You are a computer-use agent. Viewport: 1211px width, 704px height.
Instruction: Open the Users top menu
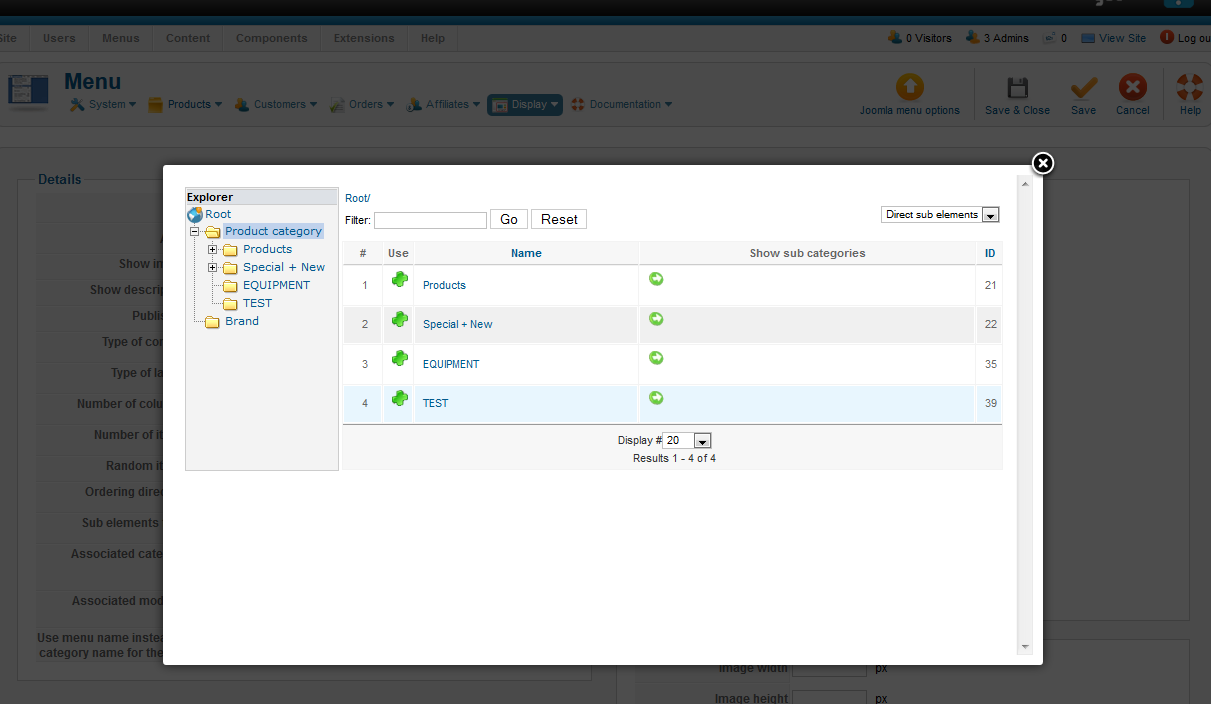point(59,38)
